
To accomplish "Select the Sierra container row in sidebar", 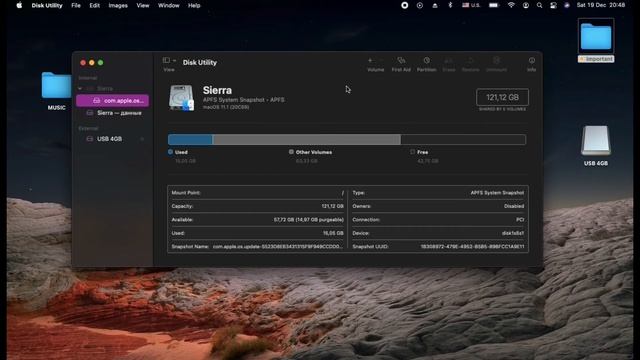I will coord(113,88).
